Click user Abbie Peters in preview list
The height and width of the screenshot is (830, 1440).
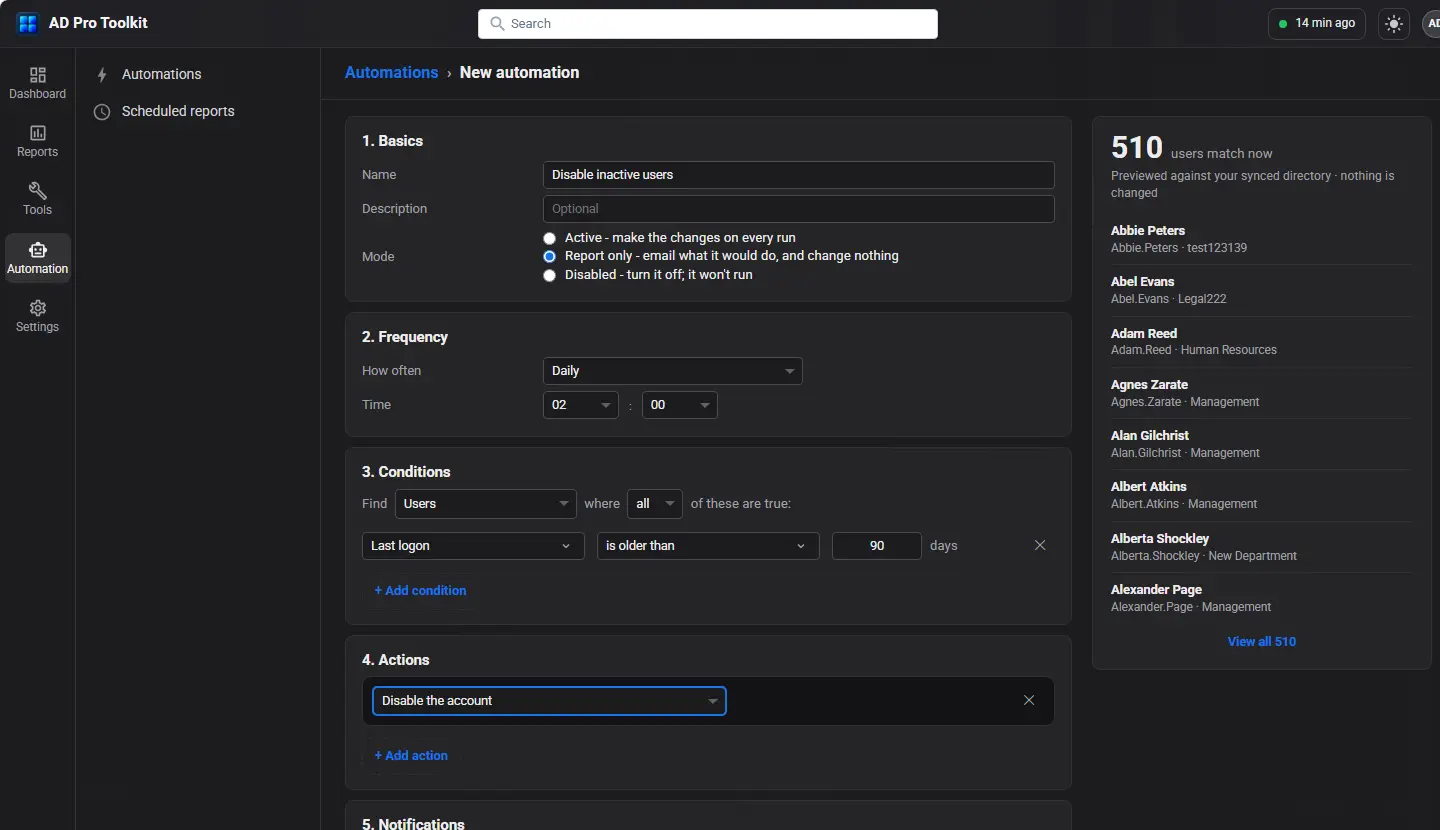pyautogui.click(x=1262, y=239)
